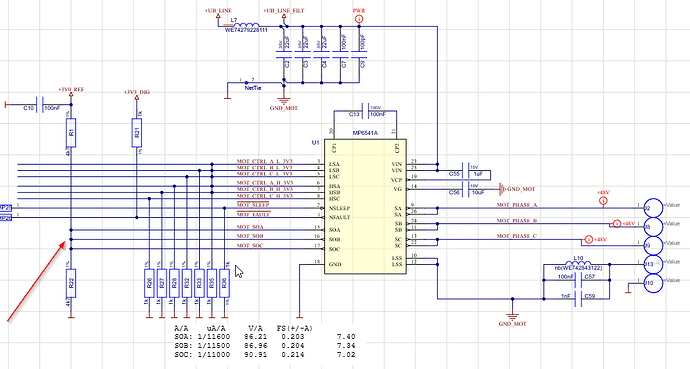Select capacitor C10 100nF
Screen dimensions: 690x369
click(40, 105)
